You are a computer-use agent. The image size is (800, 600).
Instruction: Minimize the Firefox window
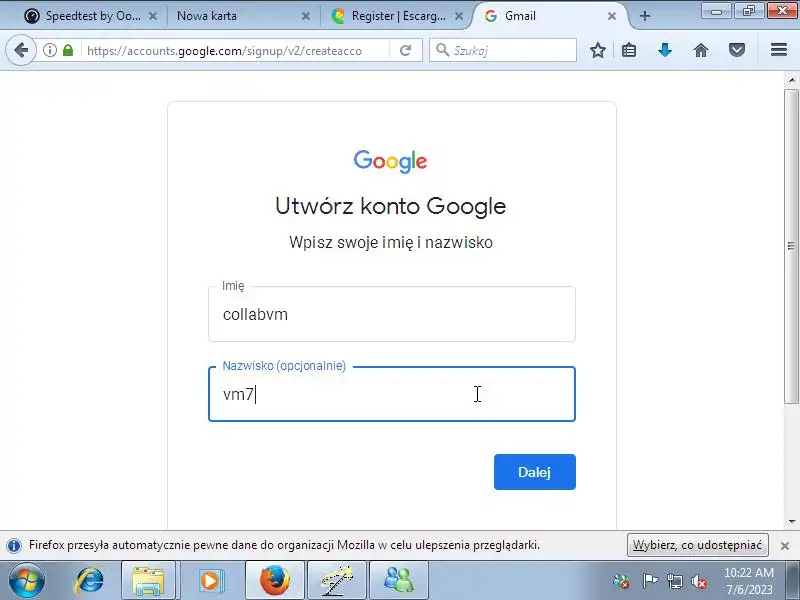click(716, 11)
